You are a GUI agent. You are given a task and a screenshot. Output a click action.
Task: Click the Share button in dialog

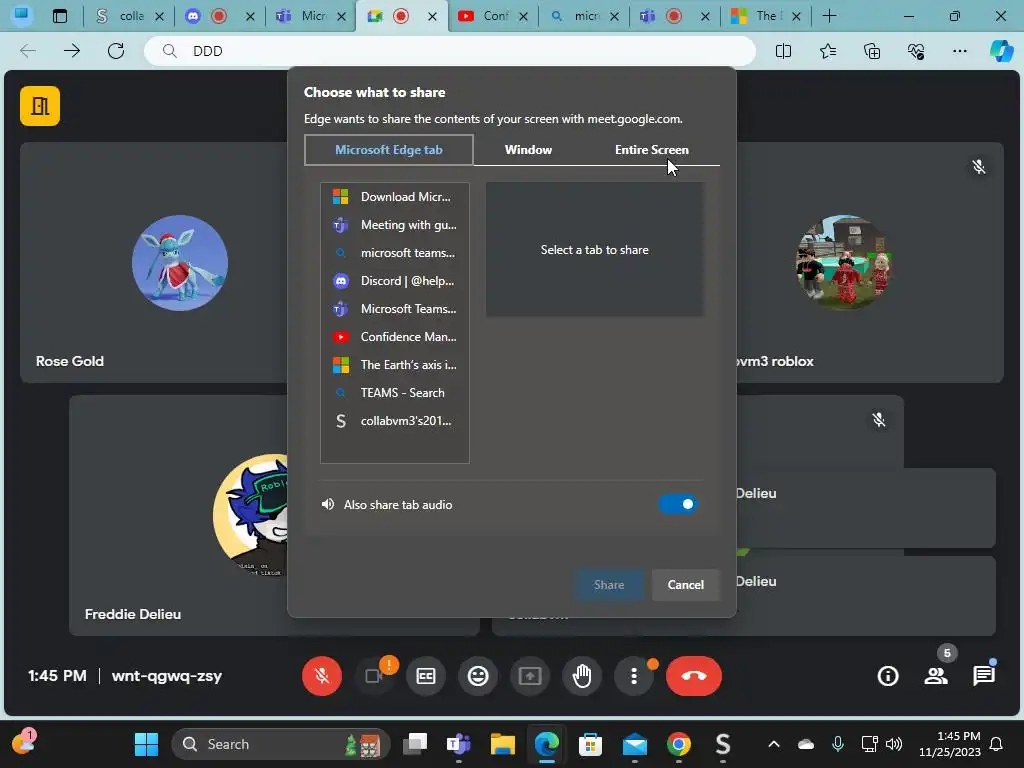coord(609,584)
